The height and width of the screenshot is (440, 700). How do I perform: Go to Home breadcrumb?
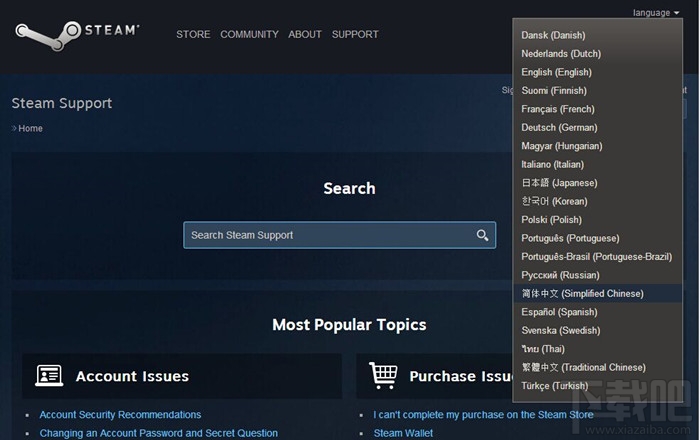point(30,129)
